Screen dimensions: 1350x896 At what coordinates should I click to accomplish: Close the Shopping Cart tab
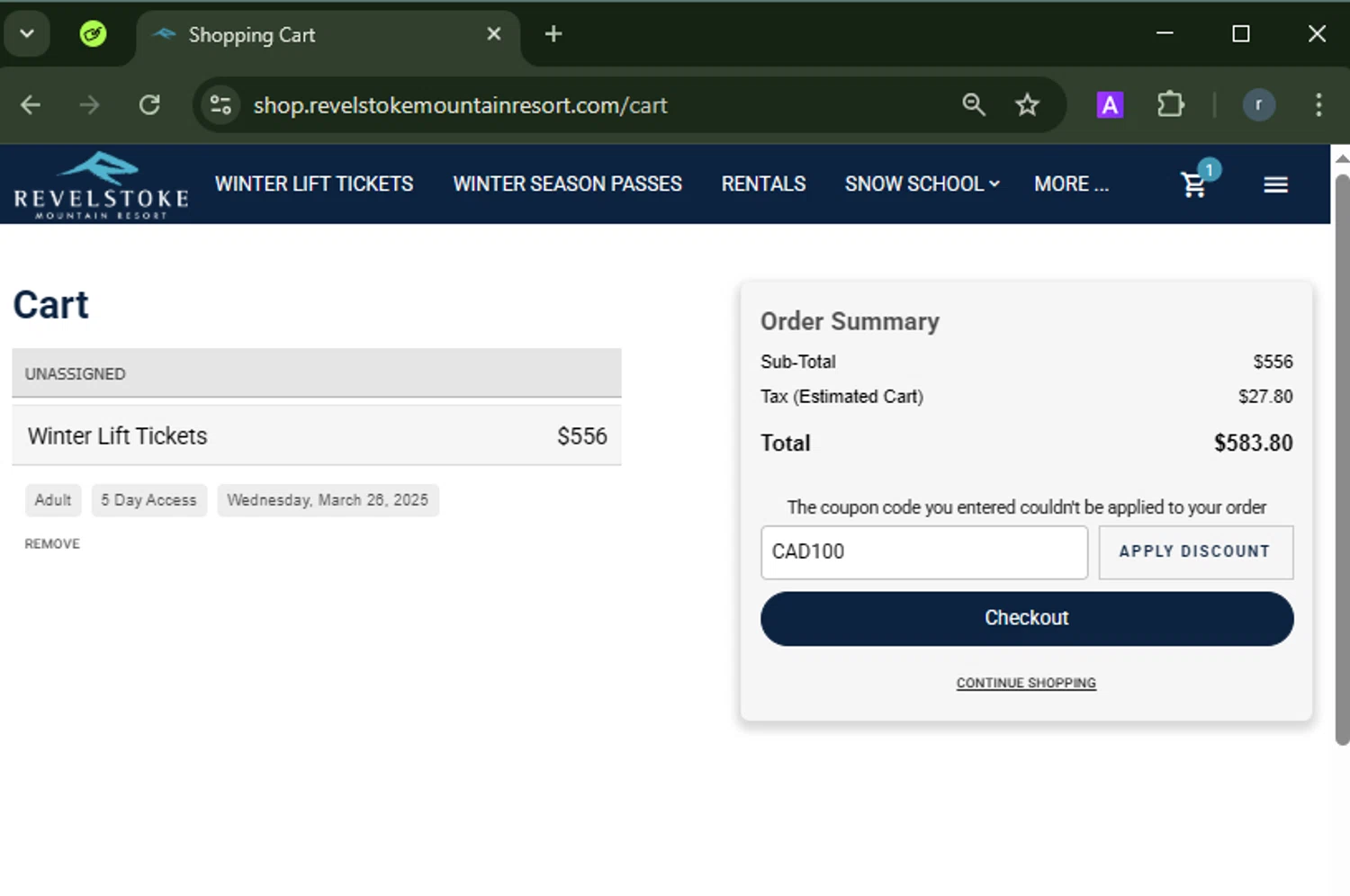pos(494,34)
